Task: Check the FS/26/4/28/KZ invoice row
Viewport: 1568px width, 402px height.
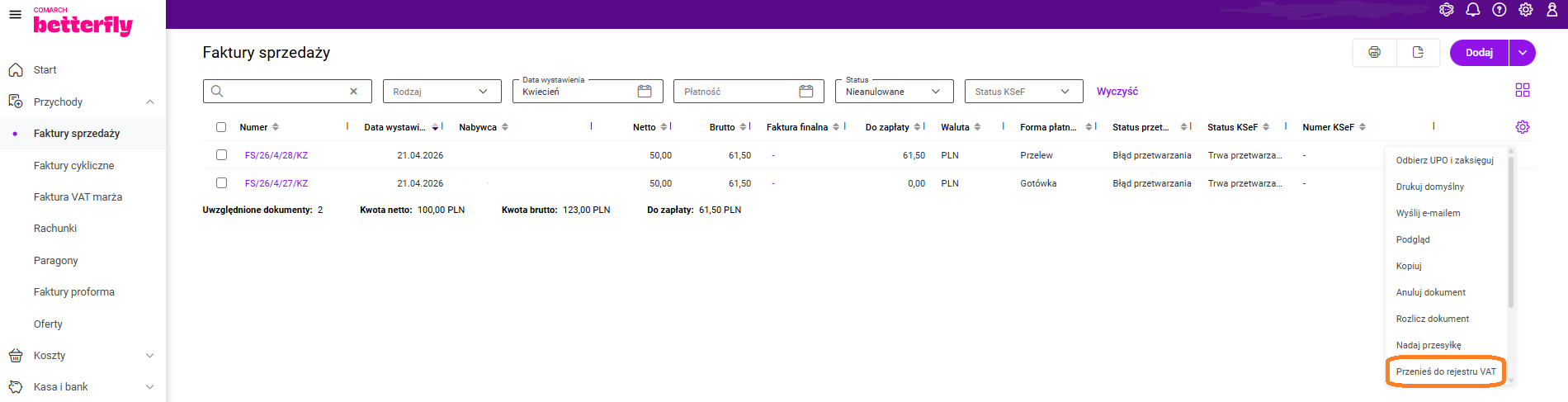Action: 221,155
